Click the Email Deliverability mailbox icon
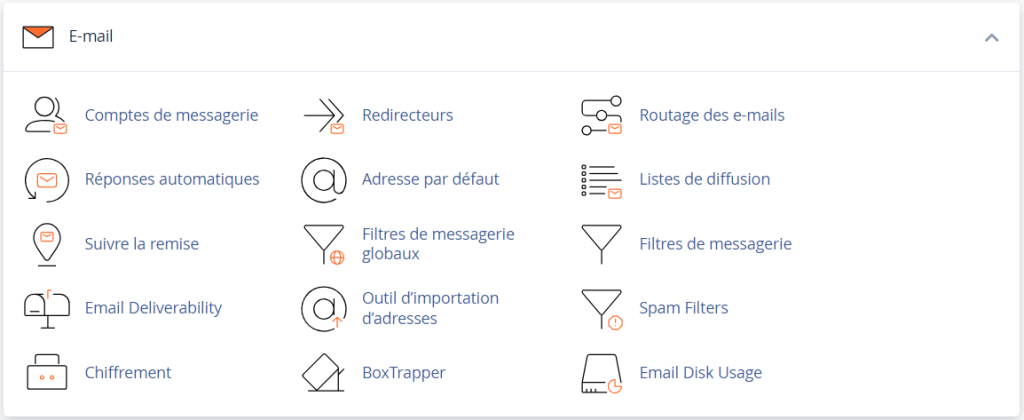The height and width of the screenshot is (420, 1024). [45, 308]
